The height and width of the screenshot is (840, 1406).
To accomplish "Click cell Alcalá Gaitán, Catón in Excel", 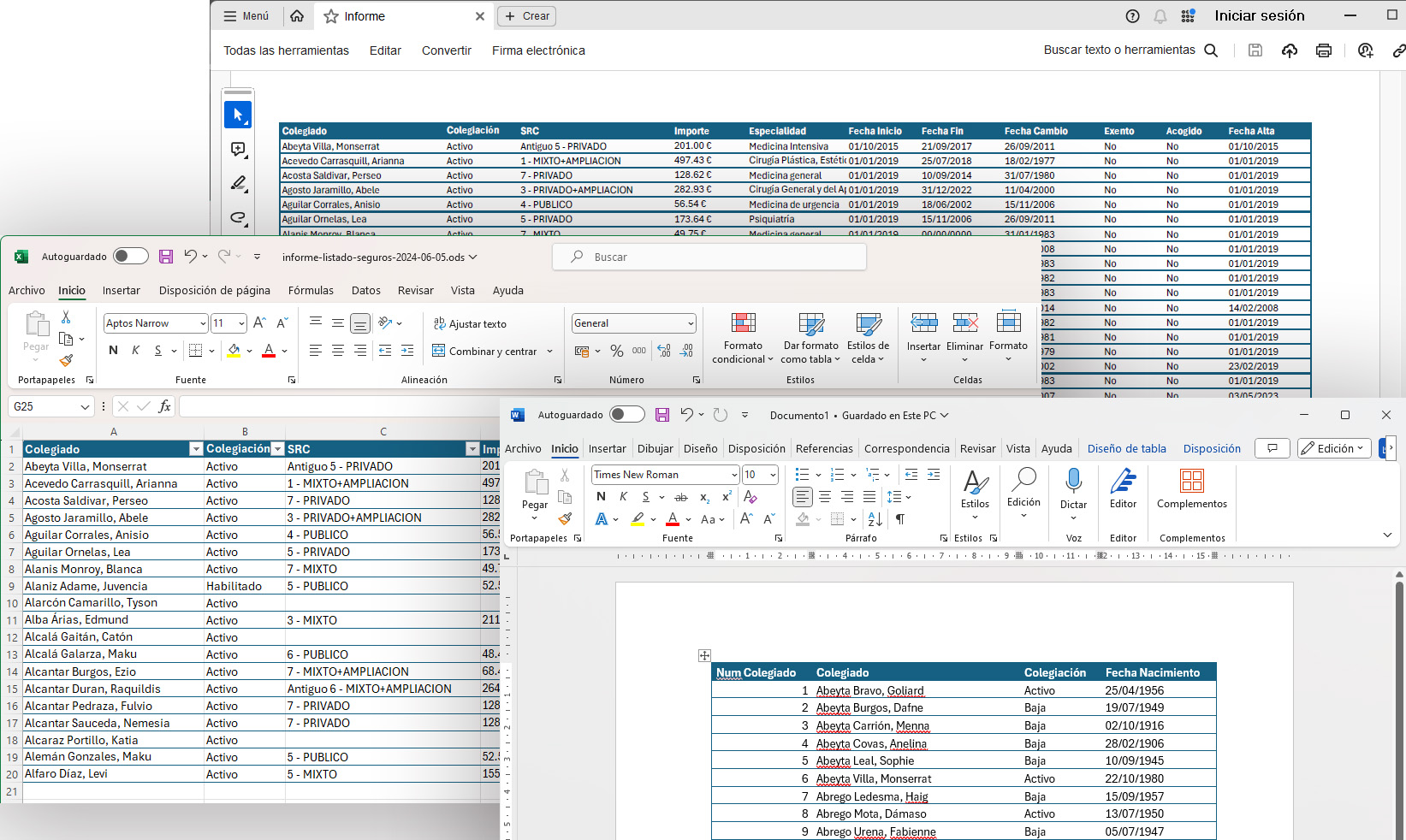I will point(113,637).
